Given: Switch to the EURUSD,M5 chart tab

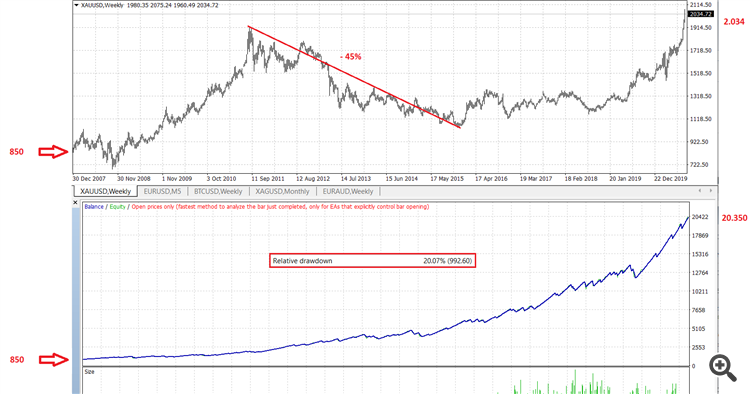Looking at the screenshot, I should (162, 191).
